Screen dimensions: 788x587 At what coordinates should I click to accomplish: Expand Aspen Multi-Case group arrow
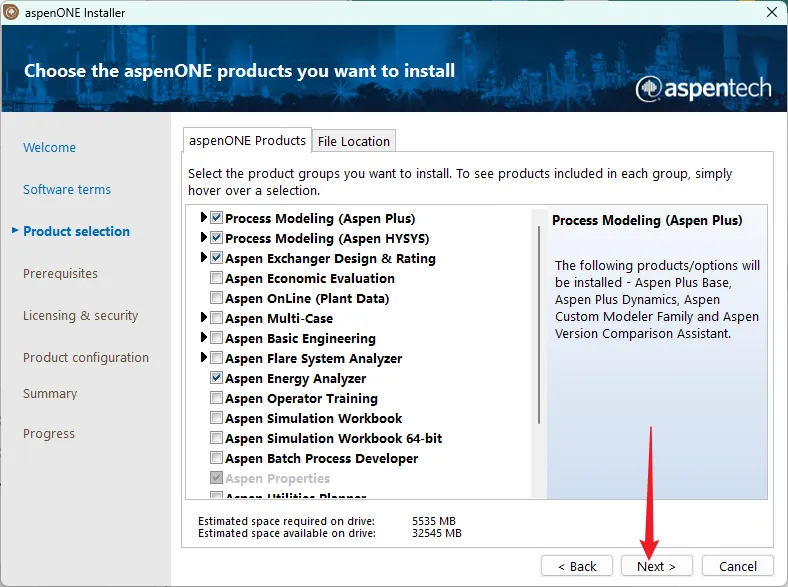pyautogui.click(x=203, y=317)
